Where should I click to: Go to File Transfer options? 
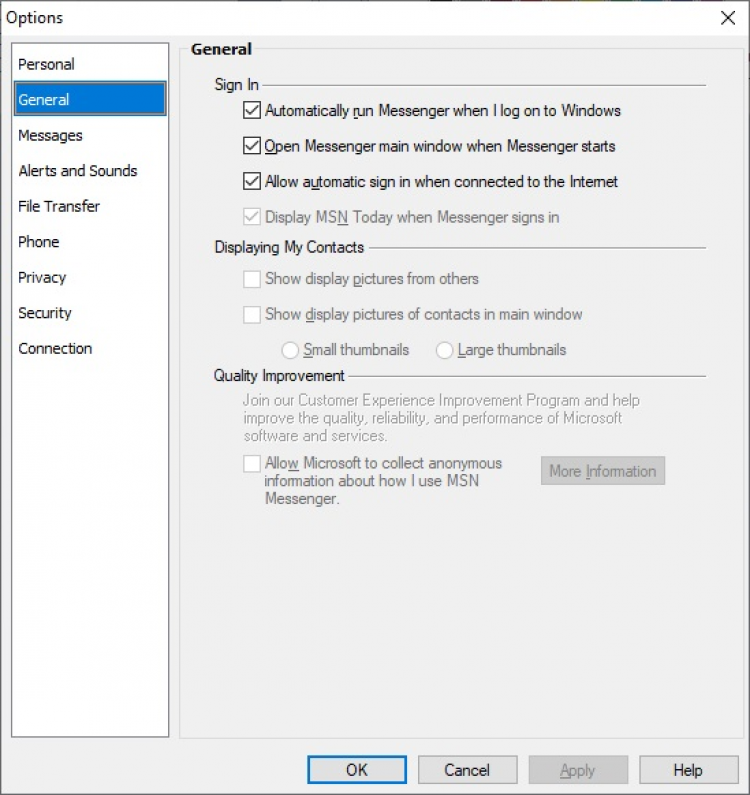click(x=90, y=206)
